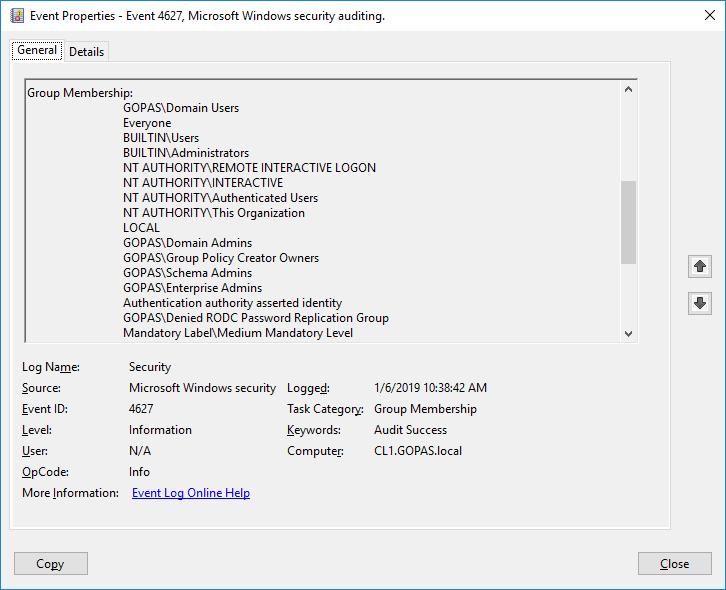Click 'Mandatory Label\Medium Mandatory Level' line
Screen dimensions: 726x590
[238, 333]
